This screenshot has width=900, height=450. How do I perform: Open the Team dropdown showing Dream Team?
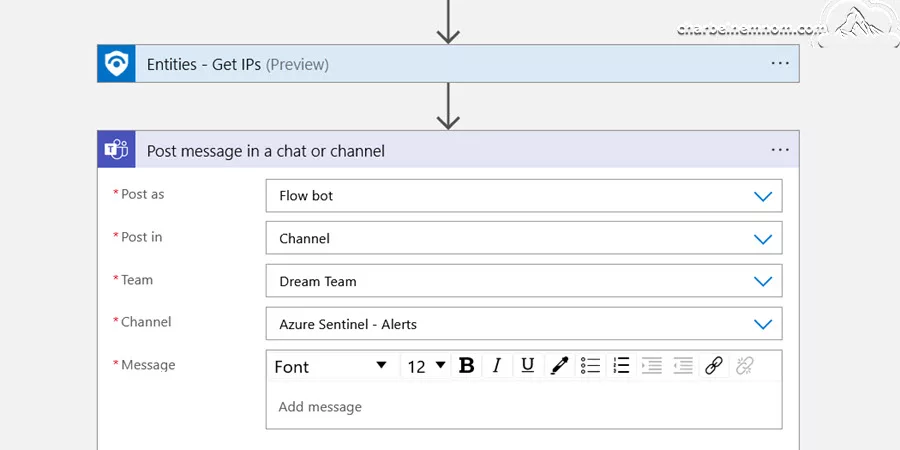(x=523, y=281)
